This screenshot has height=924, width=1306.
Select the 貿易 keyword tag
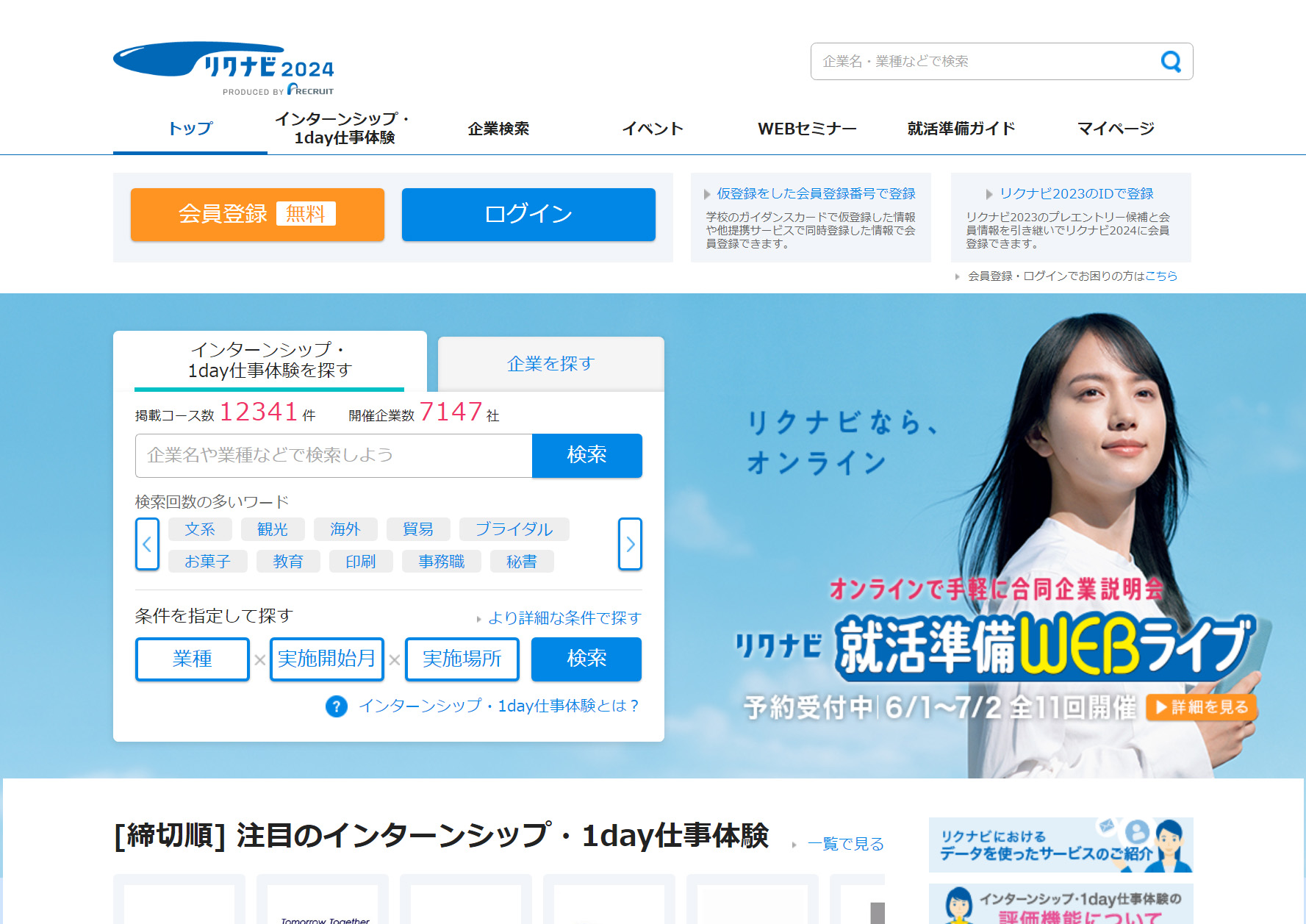pyautogui.click(x=418, y=529)
